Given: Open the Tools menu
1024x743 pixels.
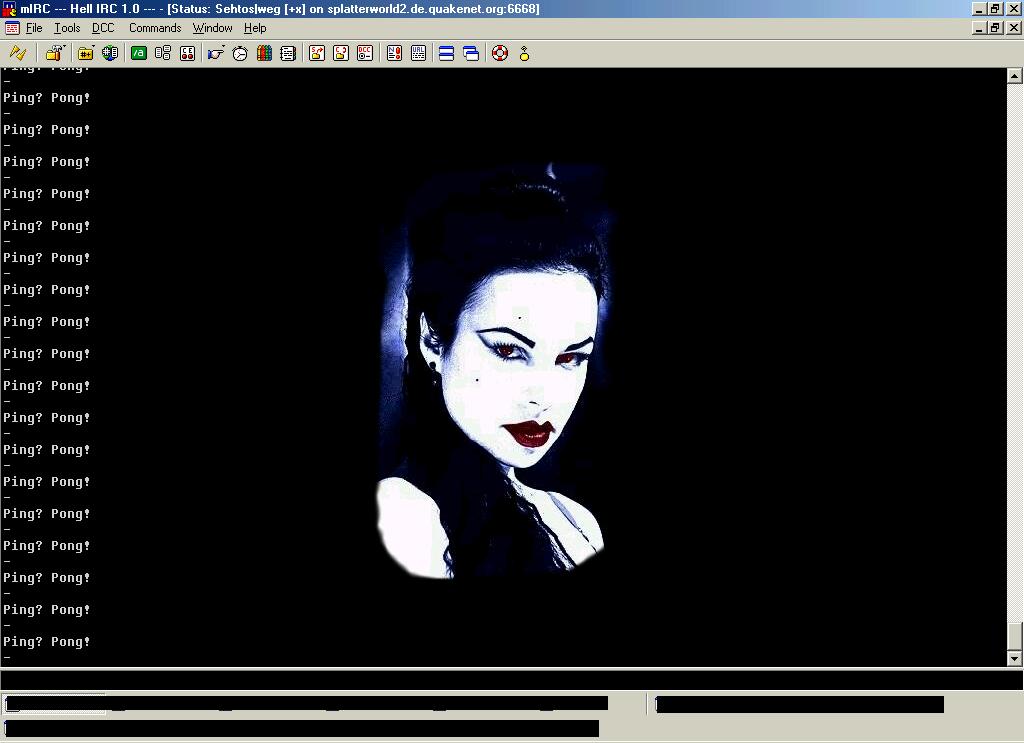Looking at the screenshot, I should click(x=67, y=28).
